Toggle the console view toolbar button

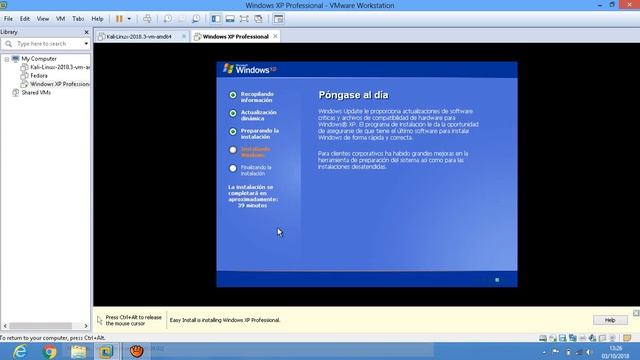(x=278, y=19)
